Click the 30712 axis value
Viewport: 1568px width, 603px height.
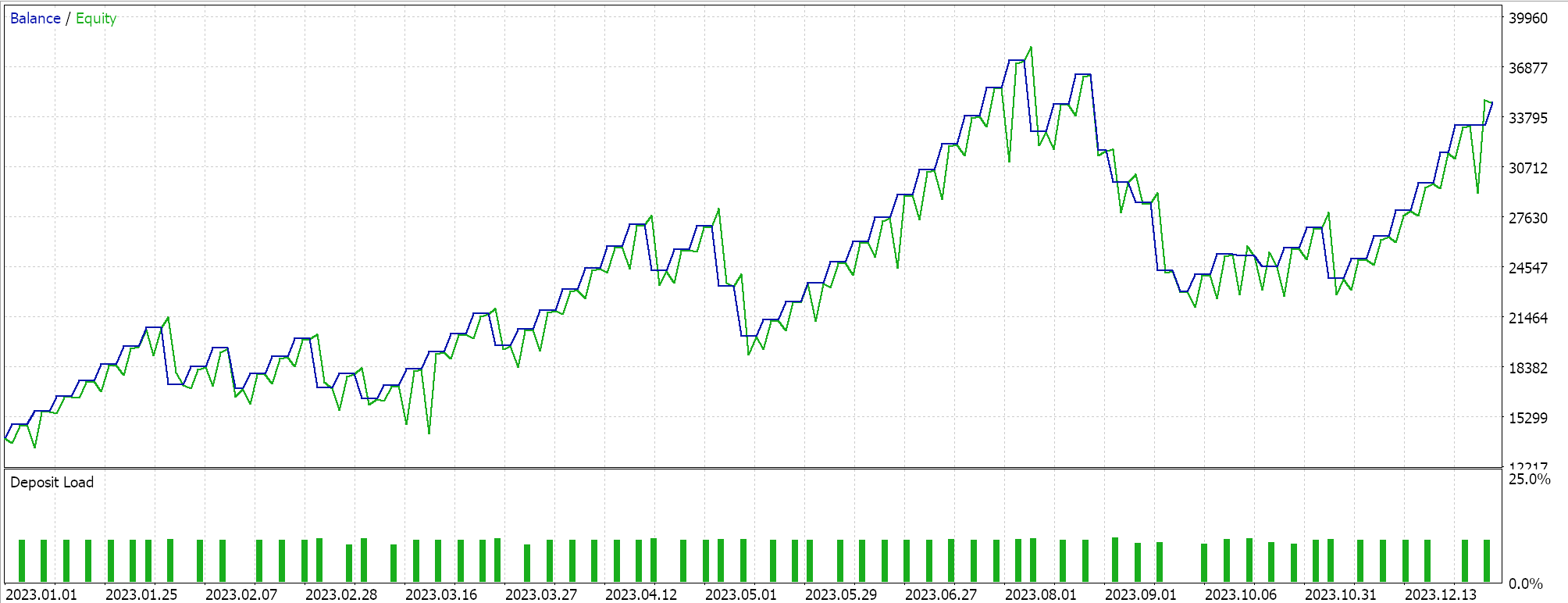click(1528, 168)
